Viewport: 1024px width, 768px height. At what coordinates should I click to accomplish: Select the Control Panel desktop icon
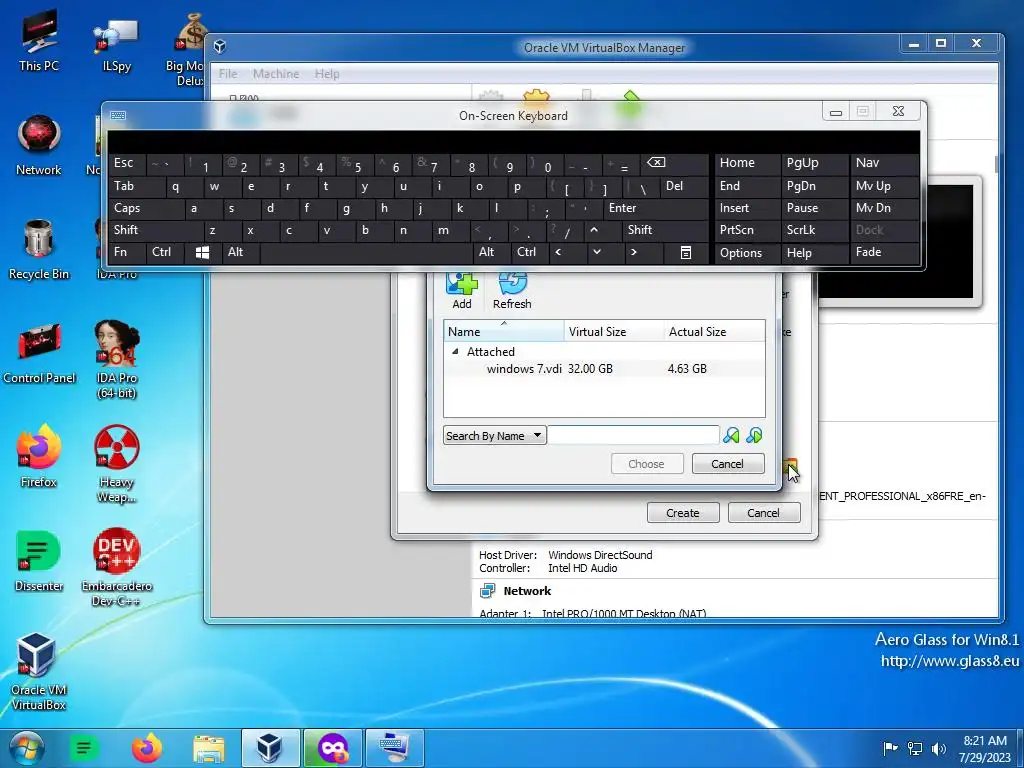pyautogui.click(x=39, y=353)
